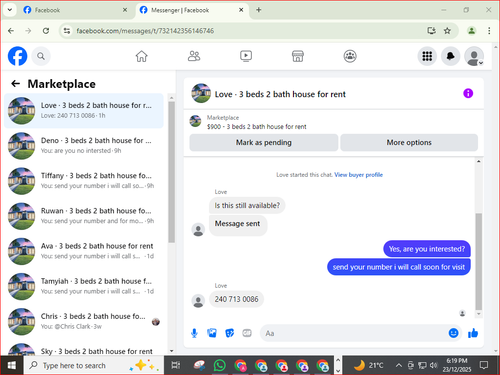Open the Tamyiah conversation in list
500x375 pixels.
coord(84,286)
